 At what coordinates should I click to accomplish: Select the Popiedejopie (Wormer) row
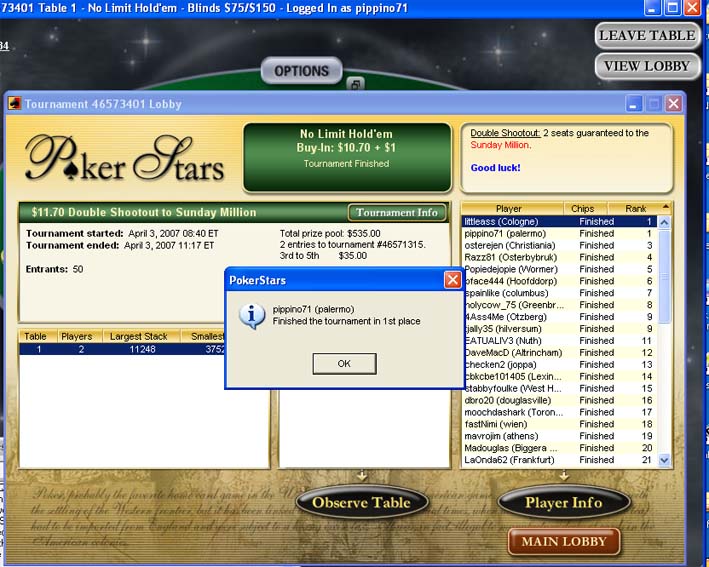[559, 269]
